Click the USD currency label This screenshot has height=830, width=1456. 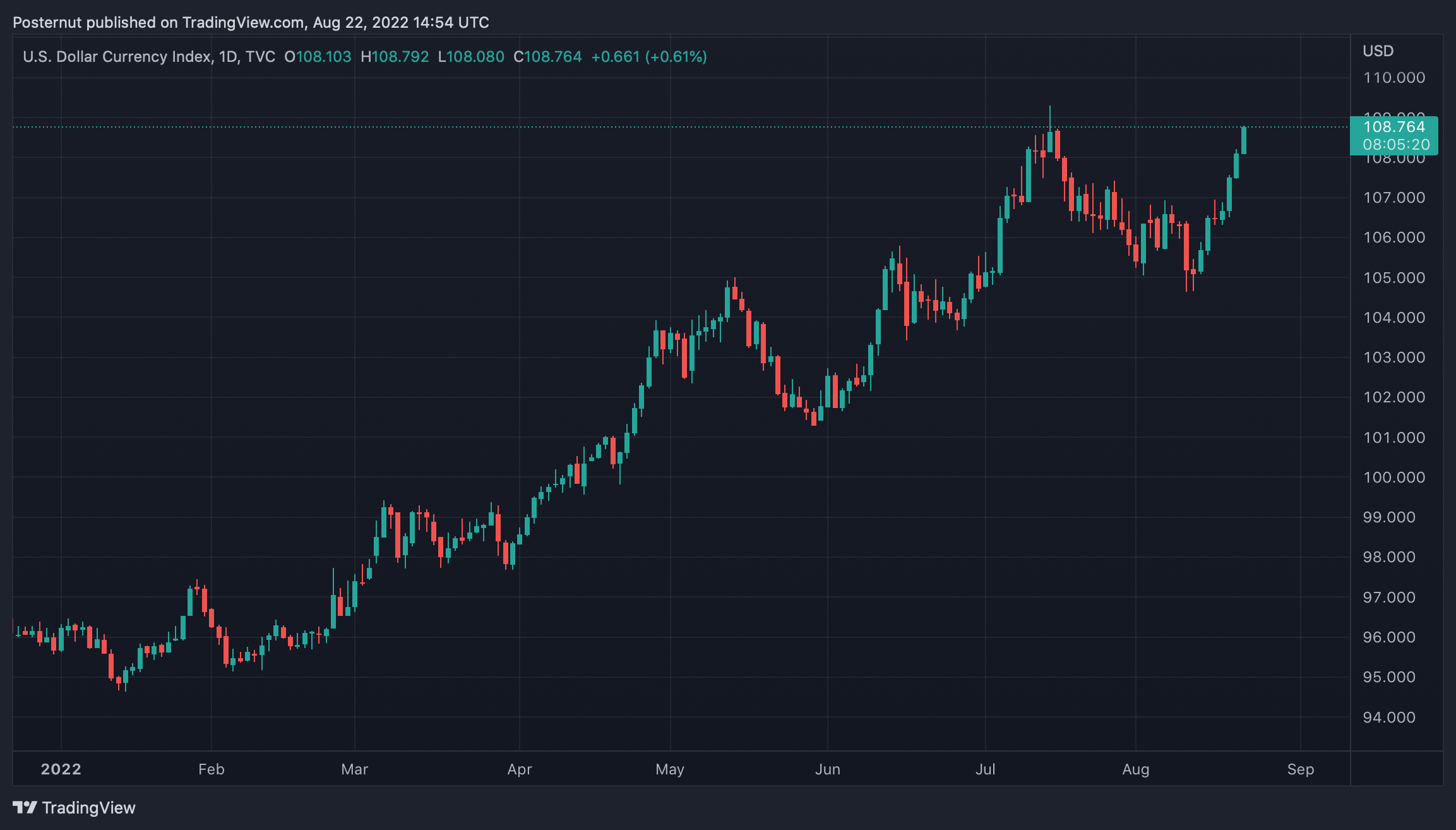pos(1378,51)
